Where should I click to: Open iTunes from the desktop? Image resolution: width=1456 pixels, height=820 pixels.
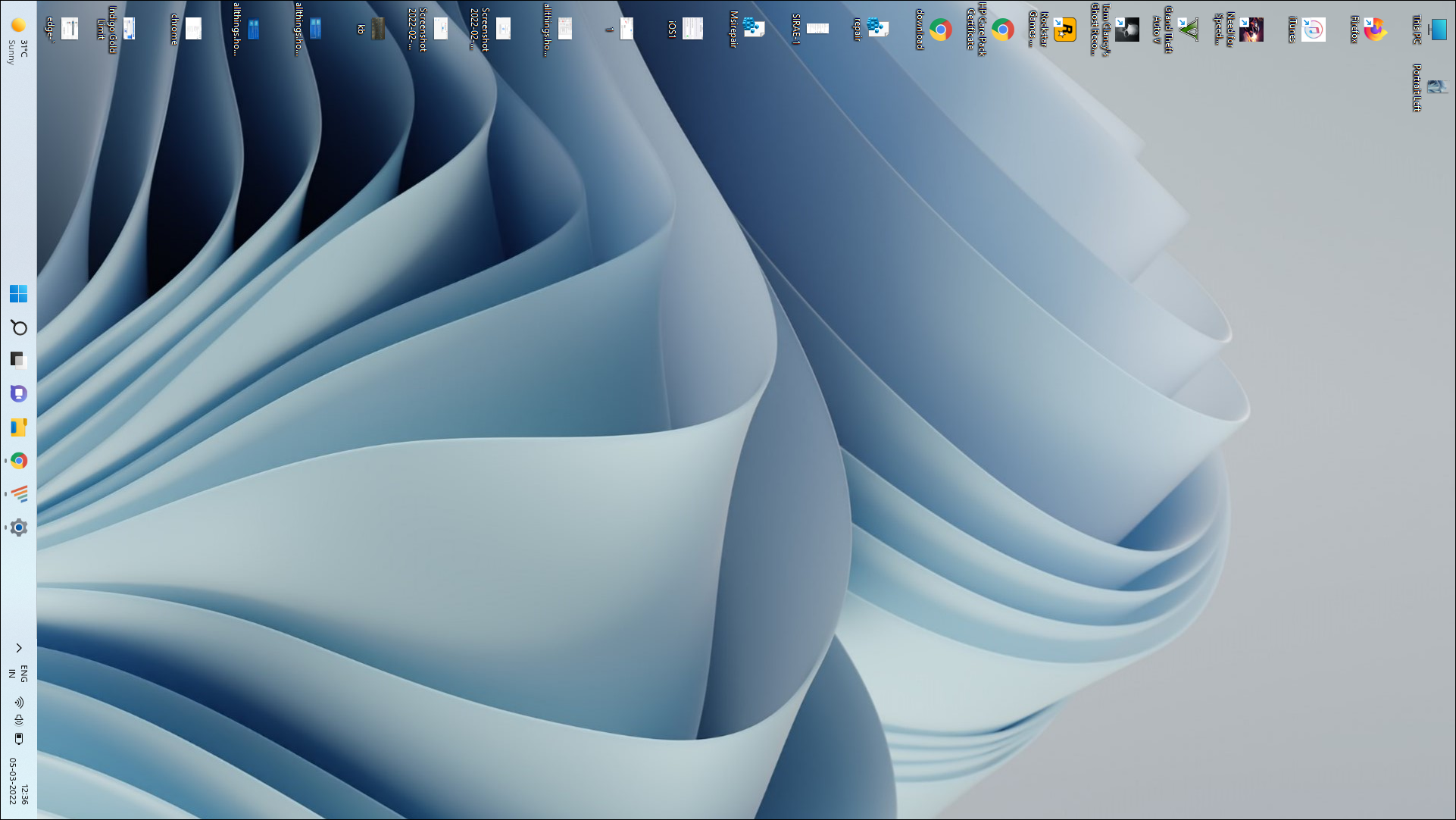[1314, 29]
